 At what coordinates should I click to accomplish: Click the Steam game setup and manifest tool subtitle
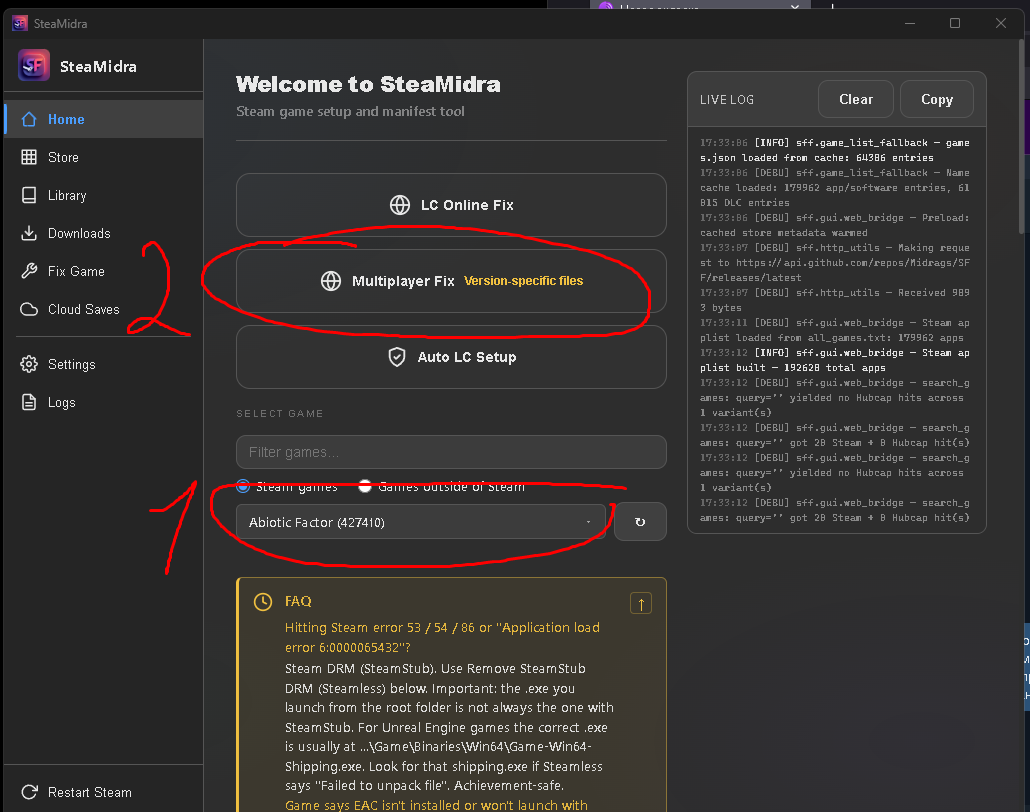(350, 111)
